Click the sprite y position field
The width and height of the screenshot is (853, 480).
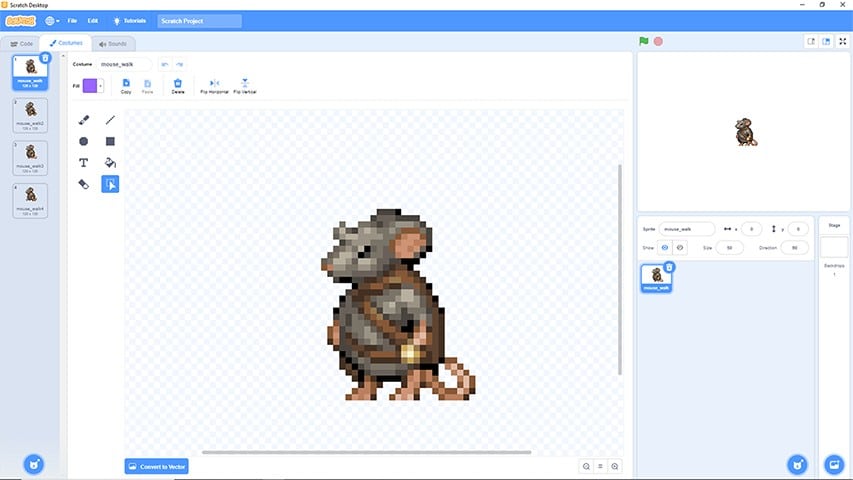(x=798, y=229)
